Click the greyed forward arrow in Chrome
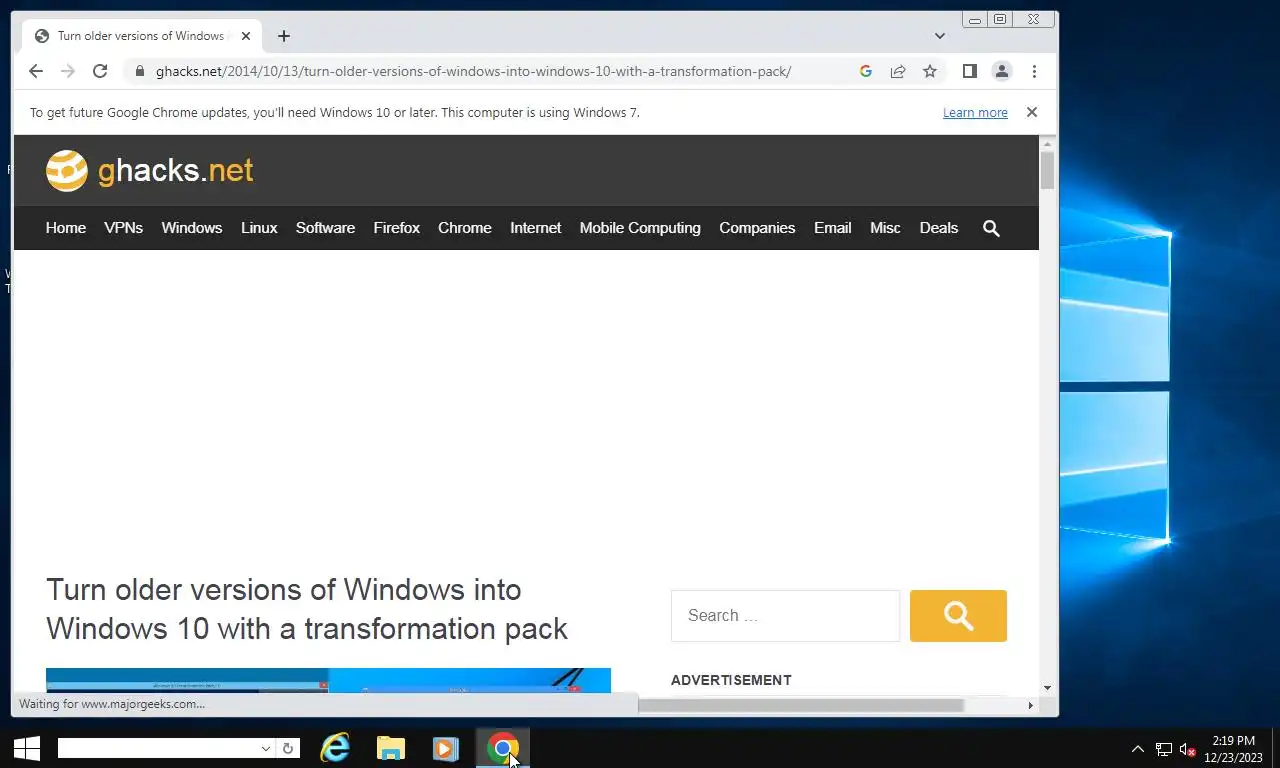This screenshot has height=768, width=1280. [68, 71]
